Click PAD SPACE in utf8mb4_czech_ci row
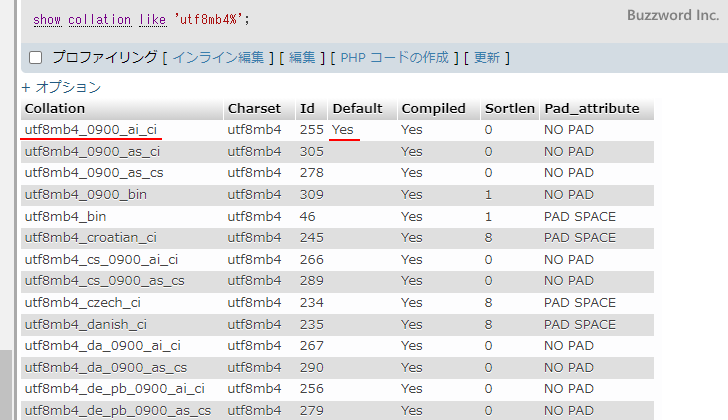This screenshot has width=728, height=420. pos(580,303)
